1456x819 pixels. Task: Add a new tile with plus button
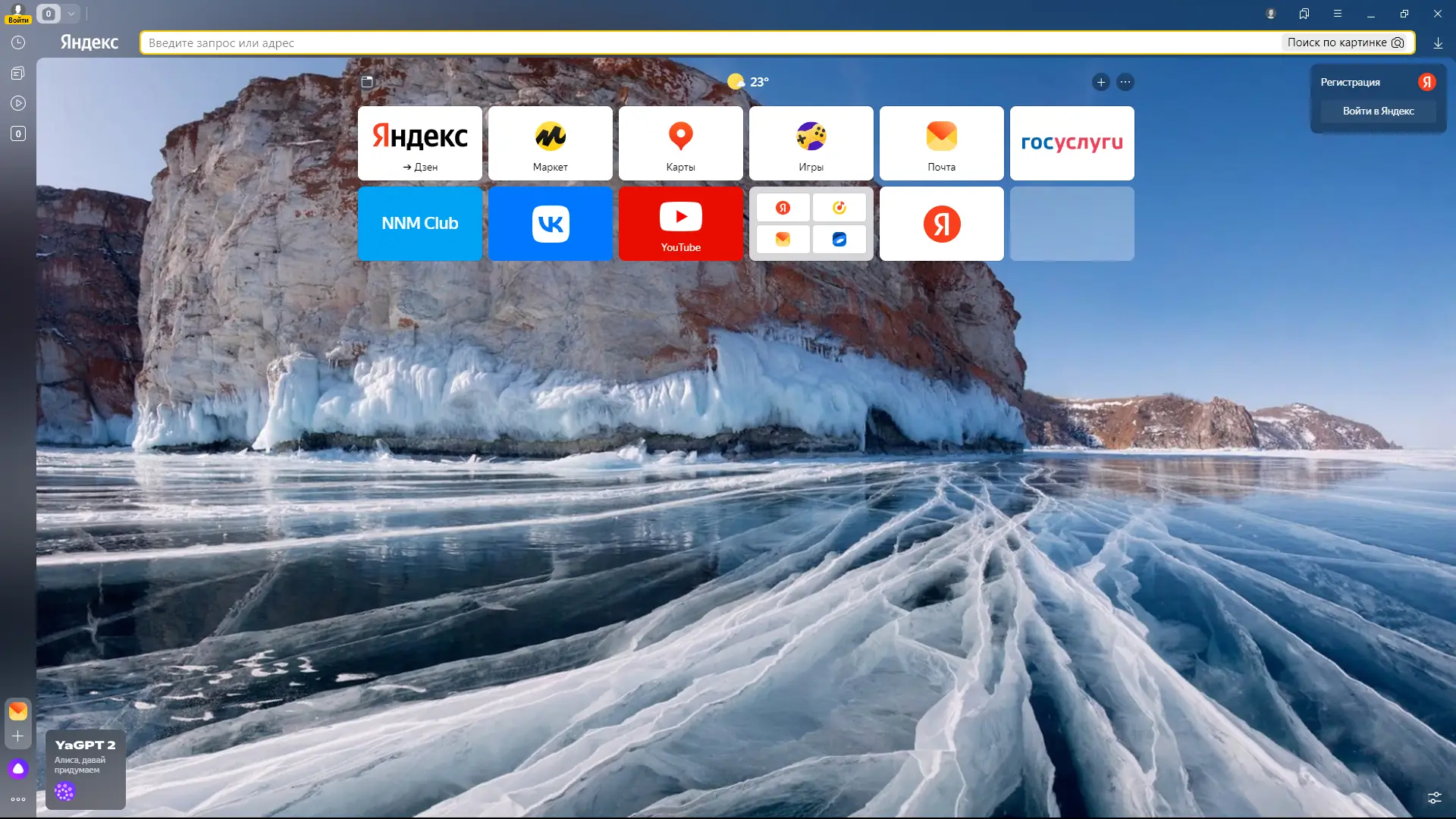pyautogui.click(x=1101, y=82)
